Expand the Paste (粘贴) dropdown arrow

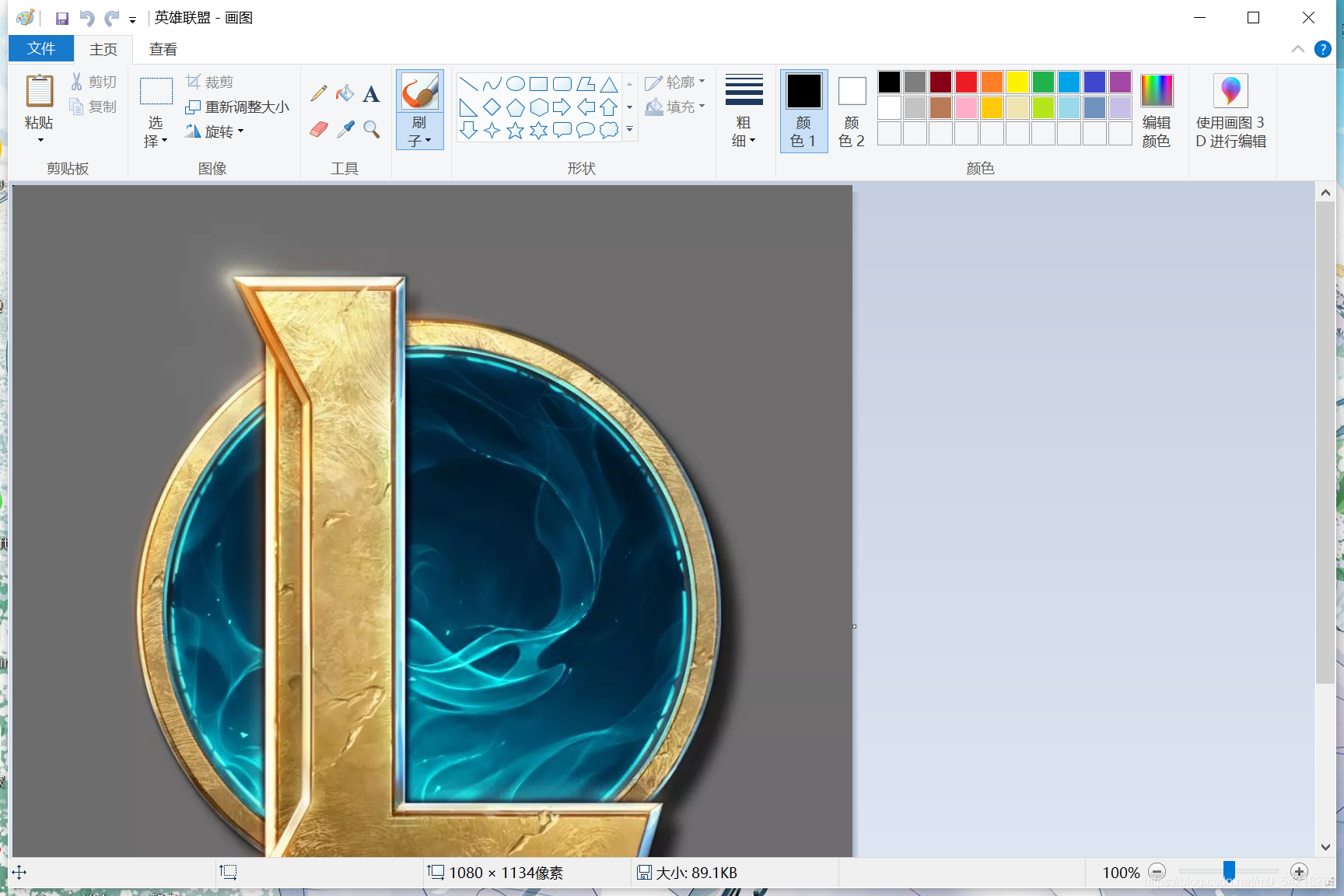tap(40, 140)
